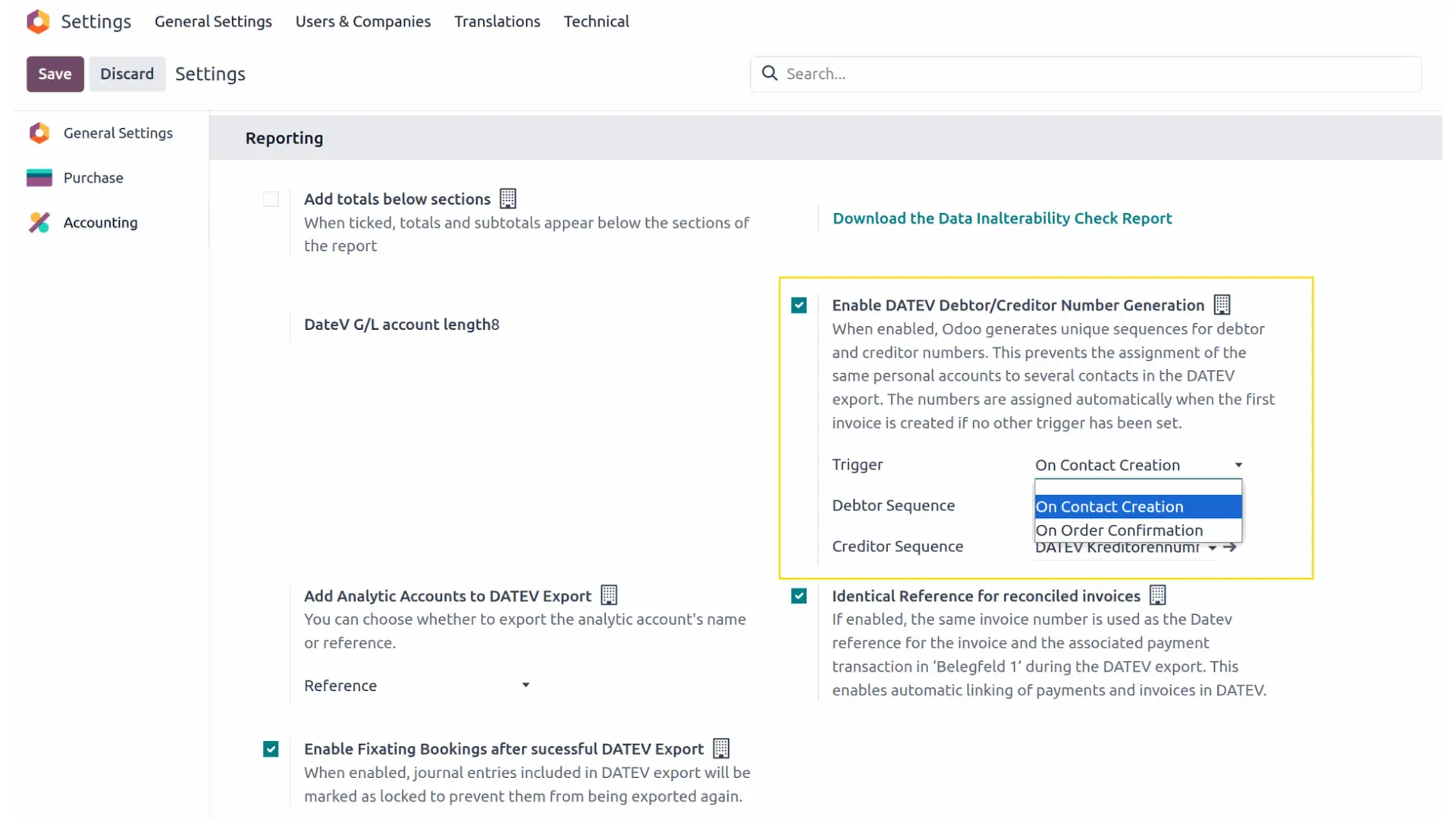This screenshot has height=819, width=1456.
Task: Click the Save button
Action: [x=55, y=74]
